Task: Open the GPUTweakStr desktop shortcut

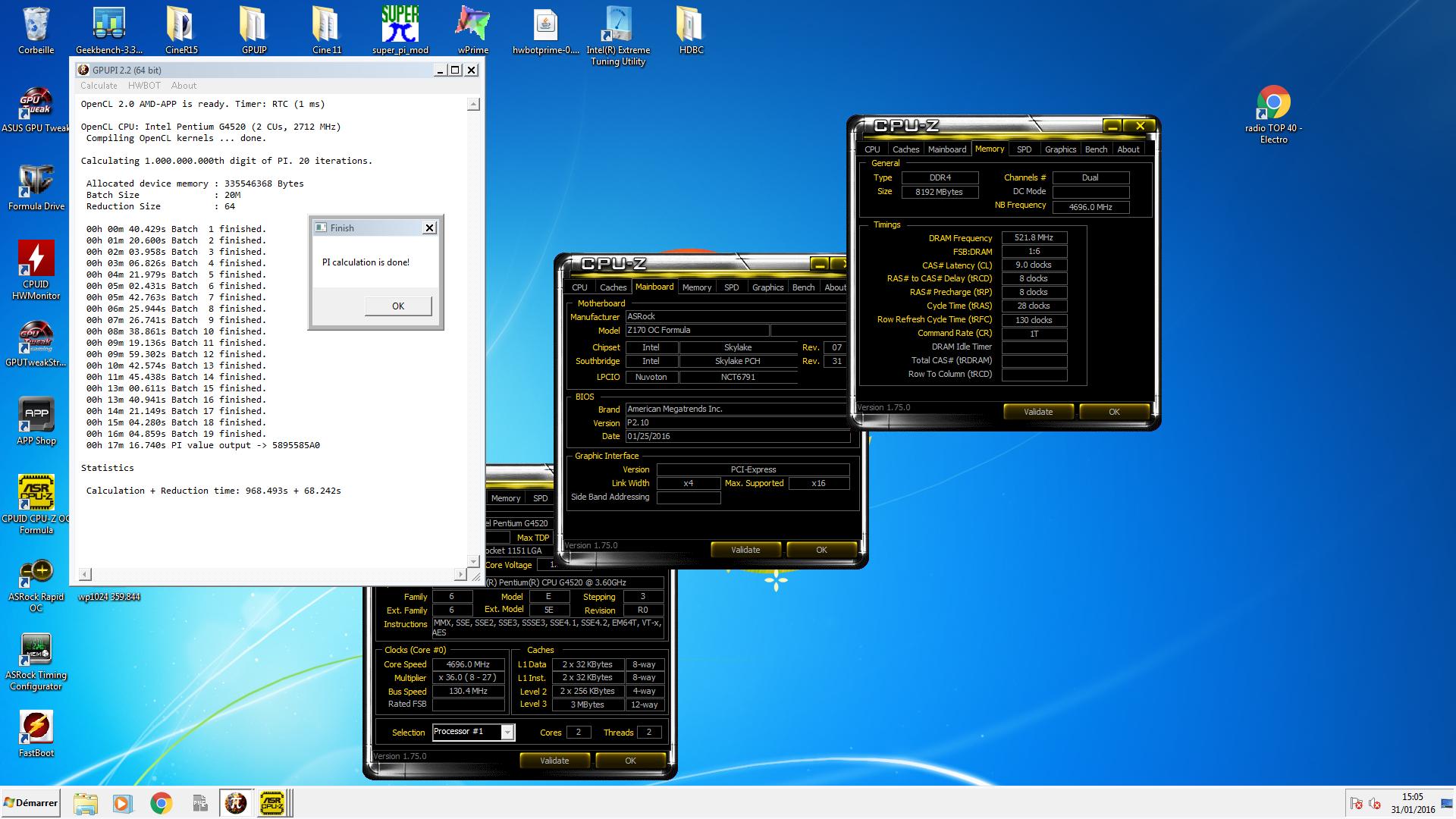Action: point(36,344)
